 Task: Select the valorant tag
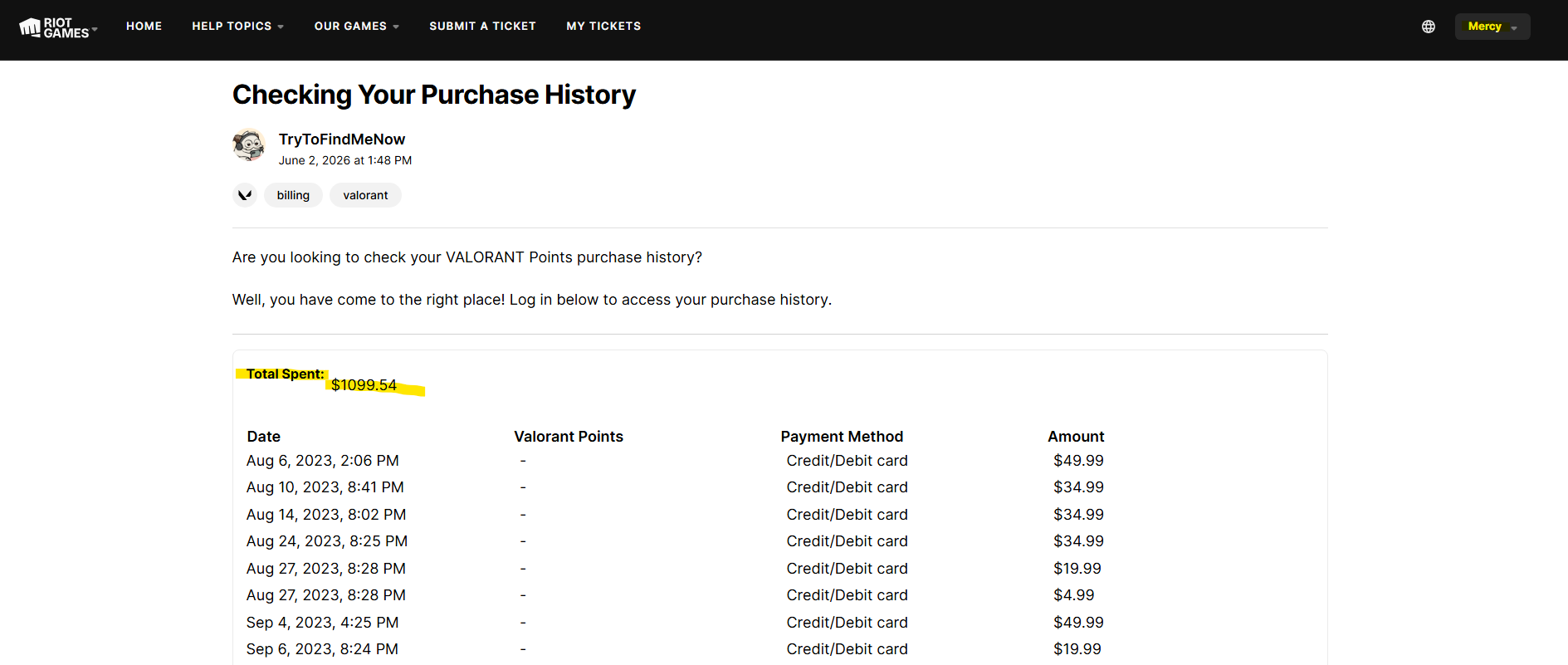coord(365,195)
